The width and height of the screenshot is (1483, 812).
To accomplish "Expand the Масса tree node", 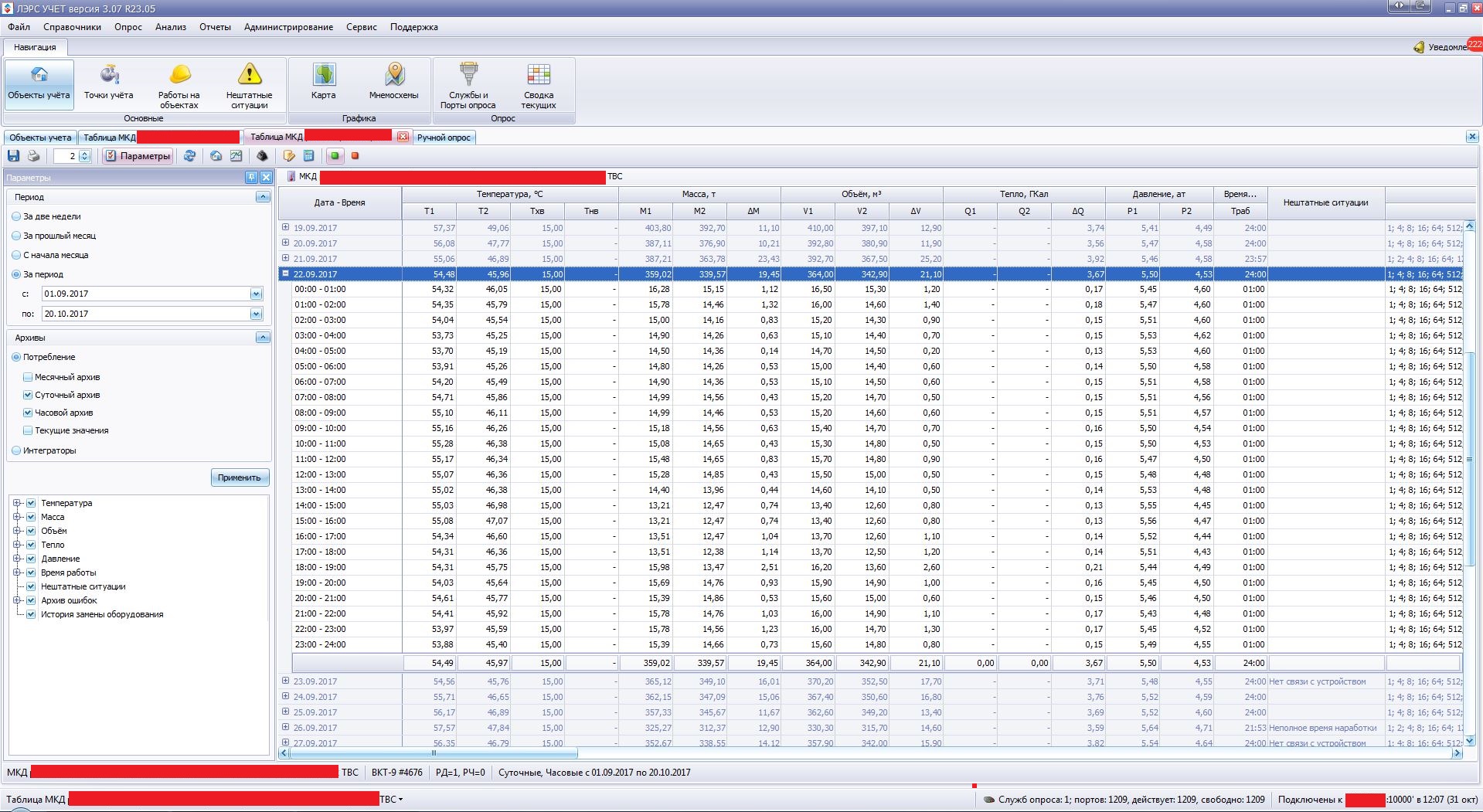I will [x=17, y=518].
